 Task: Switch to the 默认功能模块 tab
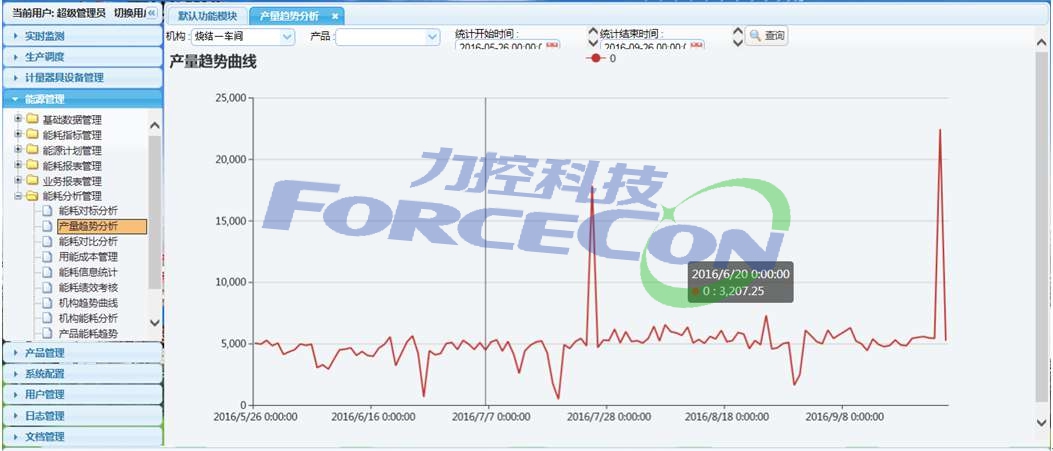[x=208, y=16]
